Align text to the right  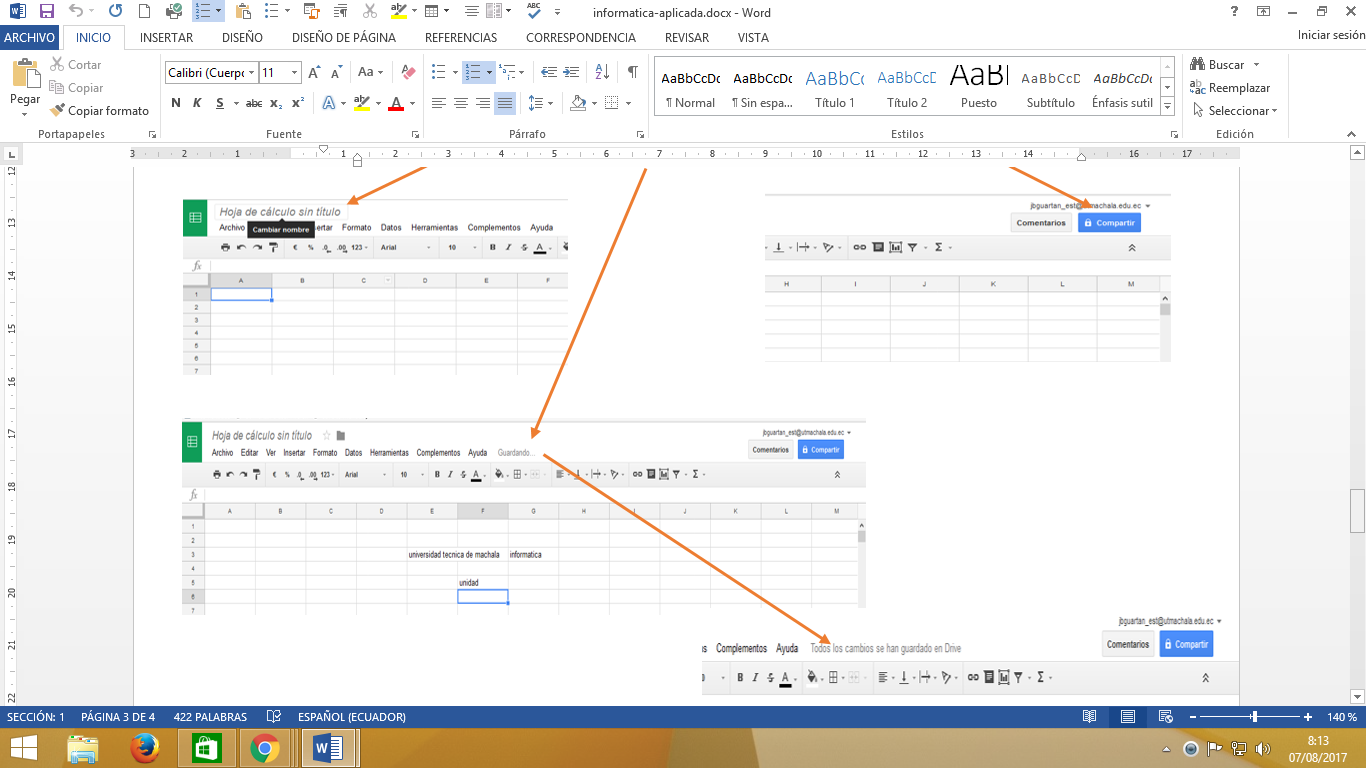point(483,103)
